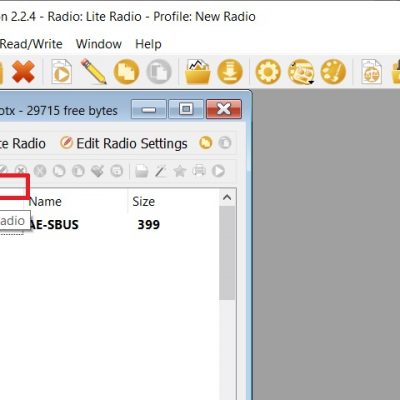Screen dimensions: 400x400
Task: Click the compare files scales icon
Action: click(371, 72)
